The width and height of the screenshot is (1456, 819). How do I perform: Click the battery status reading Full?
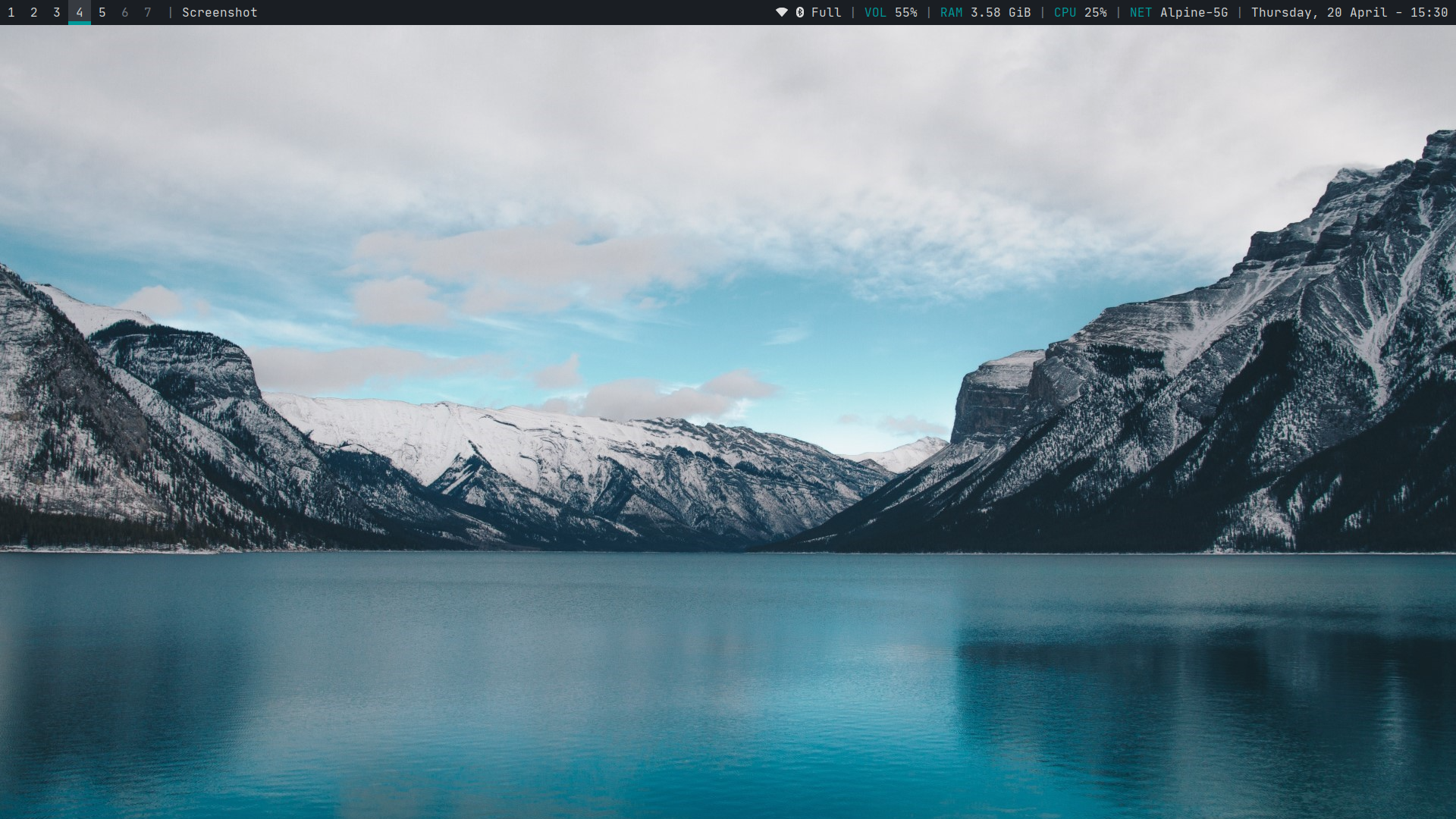click(x=826, y=12)
